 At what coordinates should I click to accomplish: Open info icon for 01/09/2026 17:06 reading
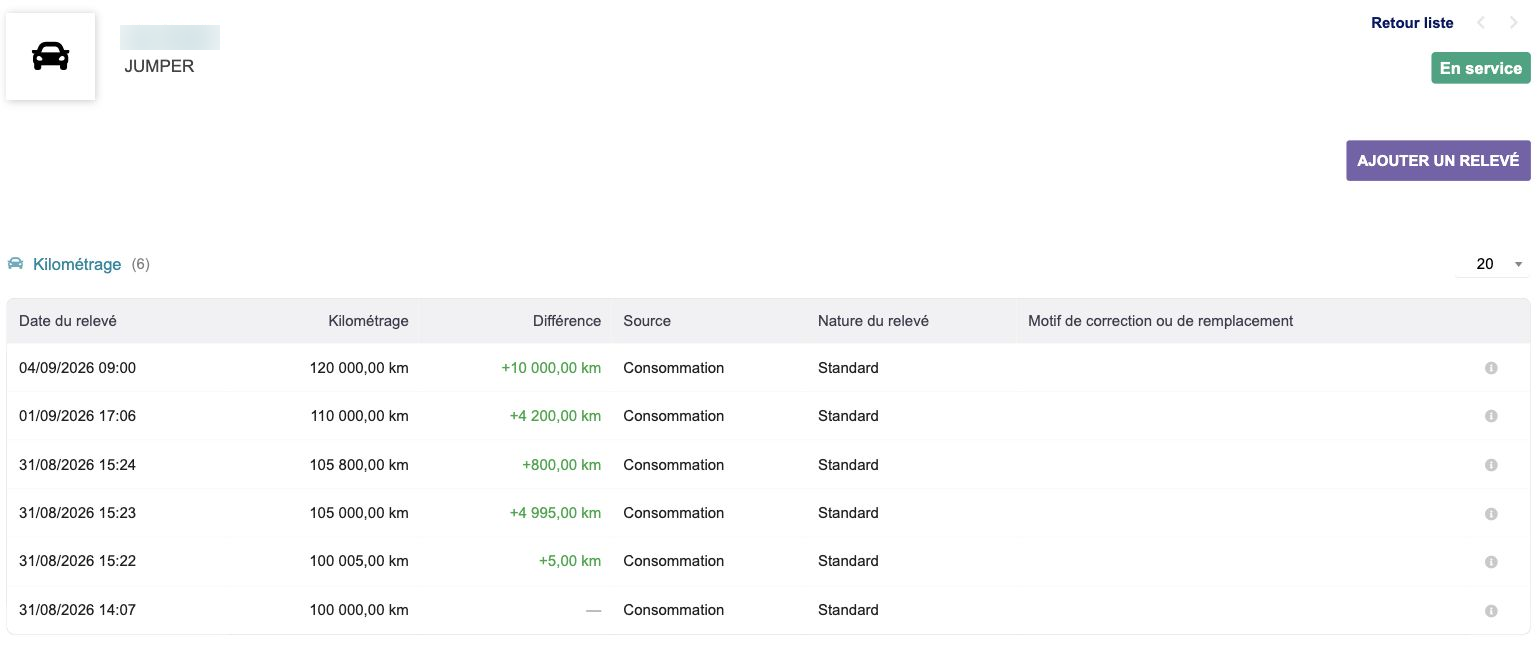point(1491,416)
